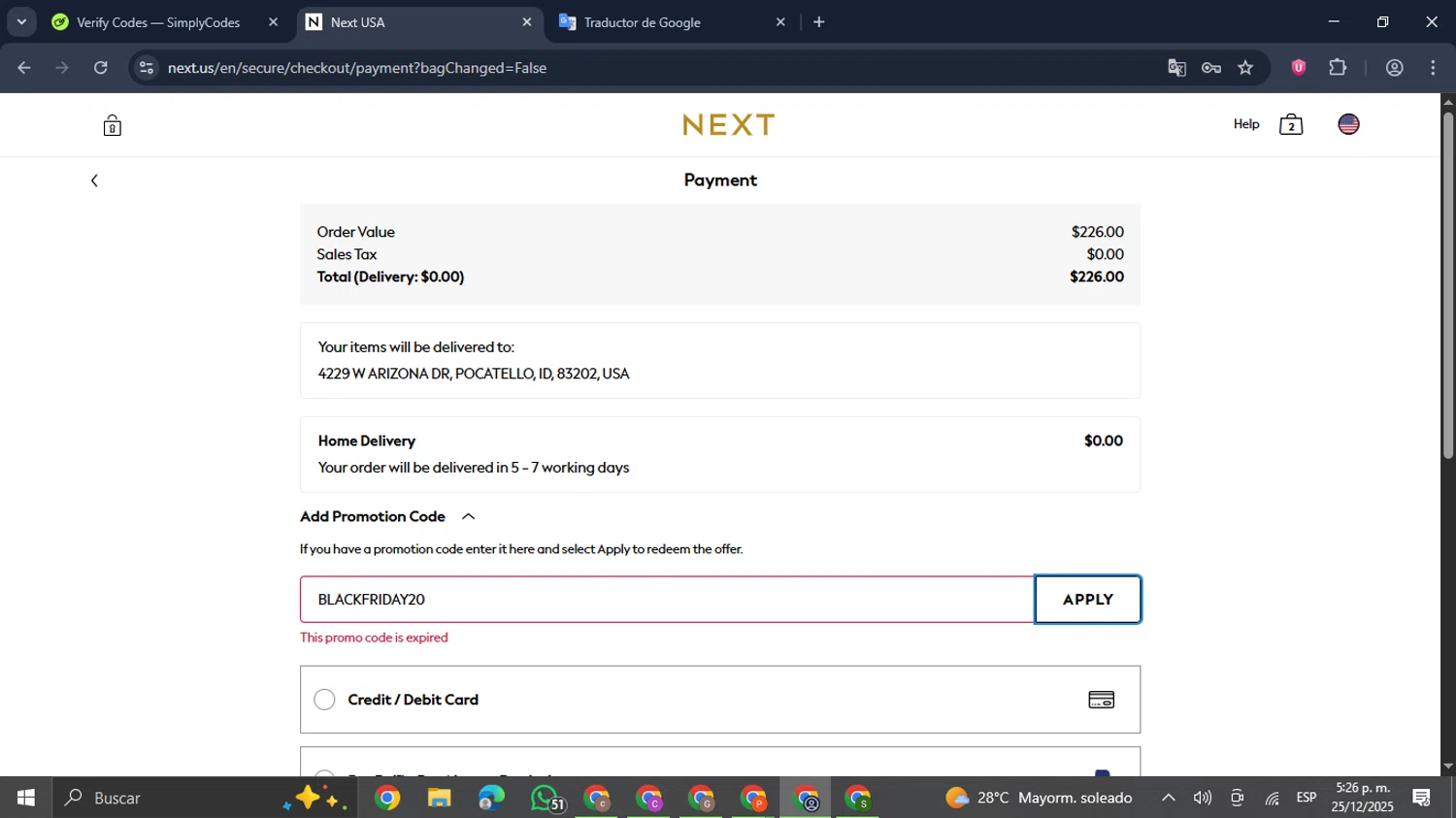Click the Credit / Debit Card label

point(414,700)
